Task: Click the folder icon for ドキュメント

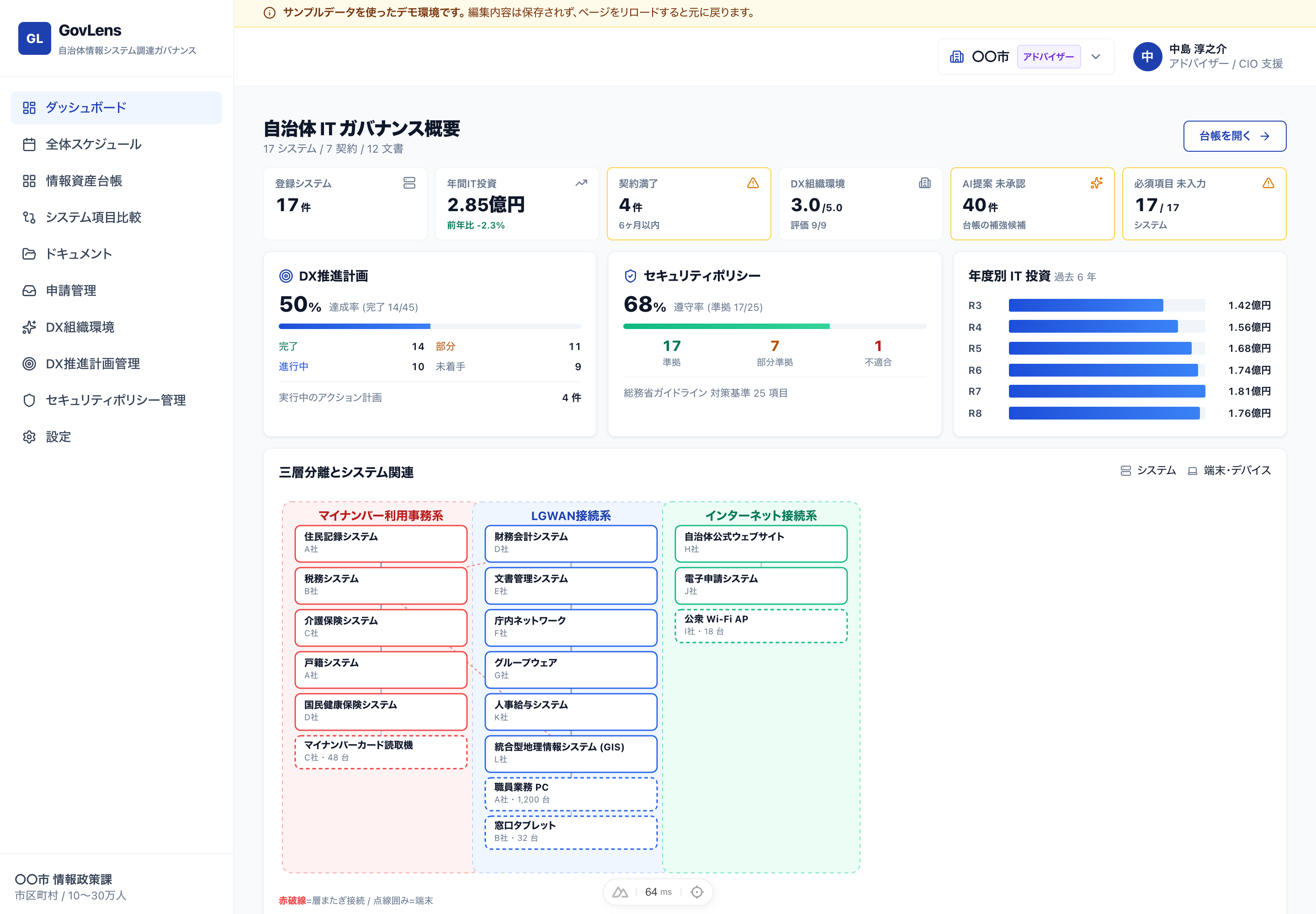Action: coord(29,254)
